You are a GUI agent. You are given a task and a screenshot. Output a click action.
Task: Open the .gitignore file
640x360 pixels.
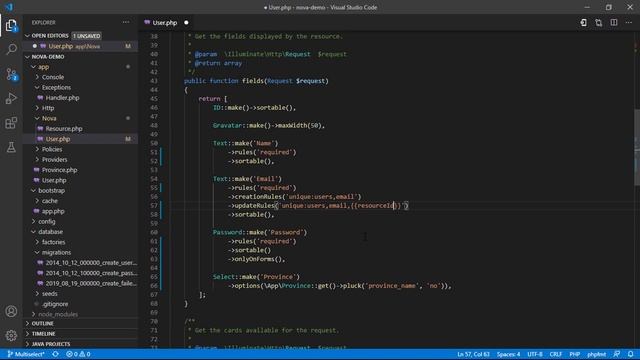(81, 304)
